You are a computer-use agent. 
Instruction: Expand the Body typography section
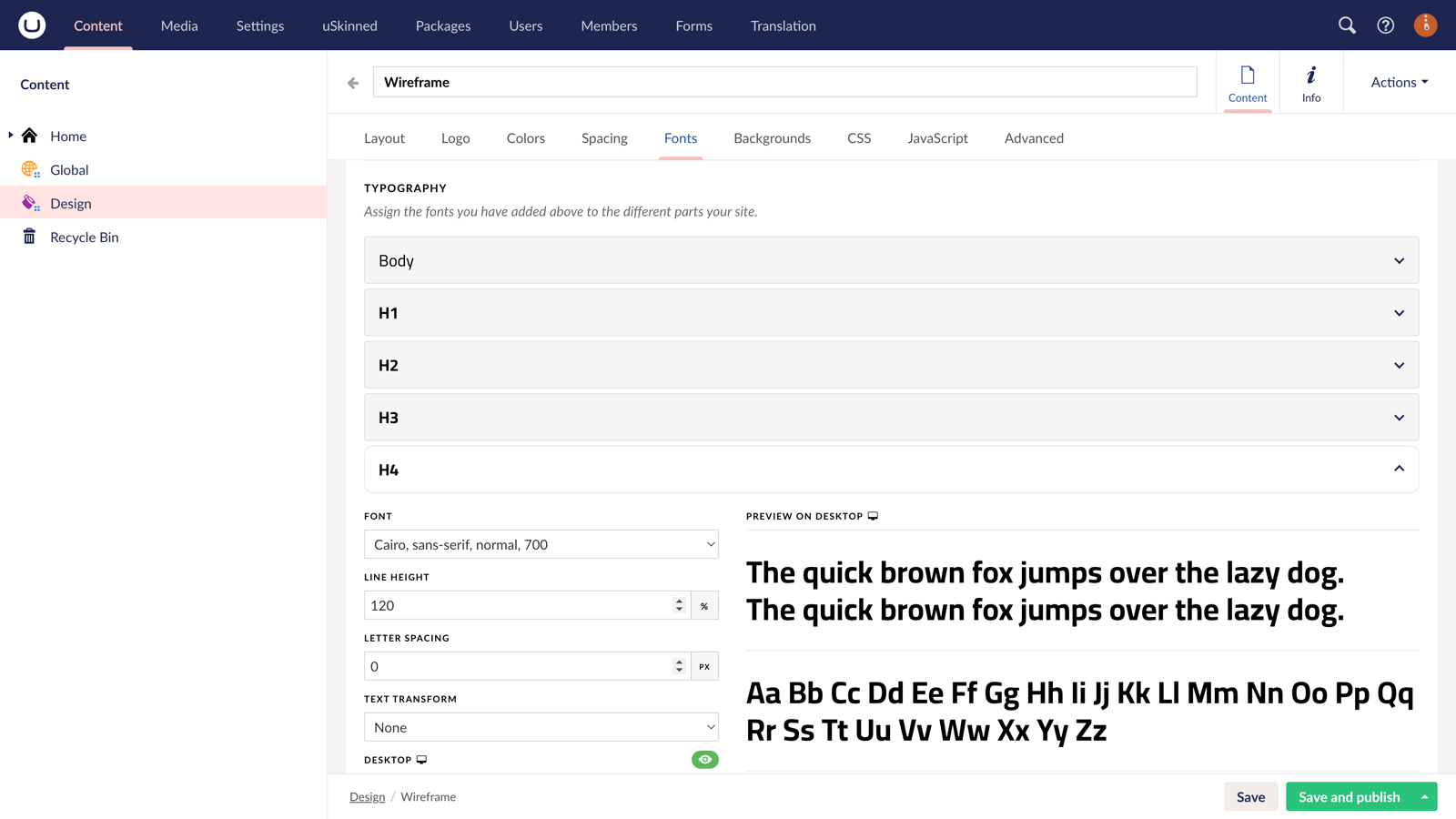pos(1399,260)
